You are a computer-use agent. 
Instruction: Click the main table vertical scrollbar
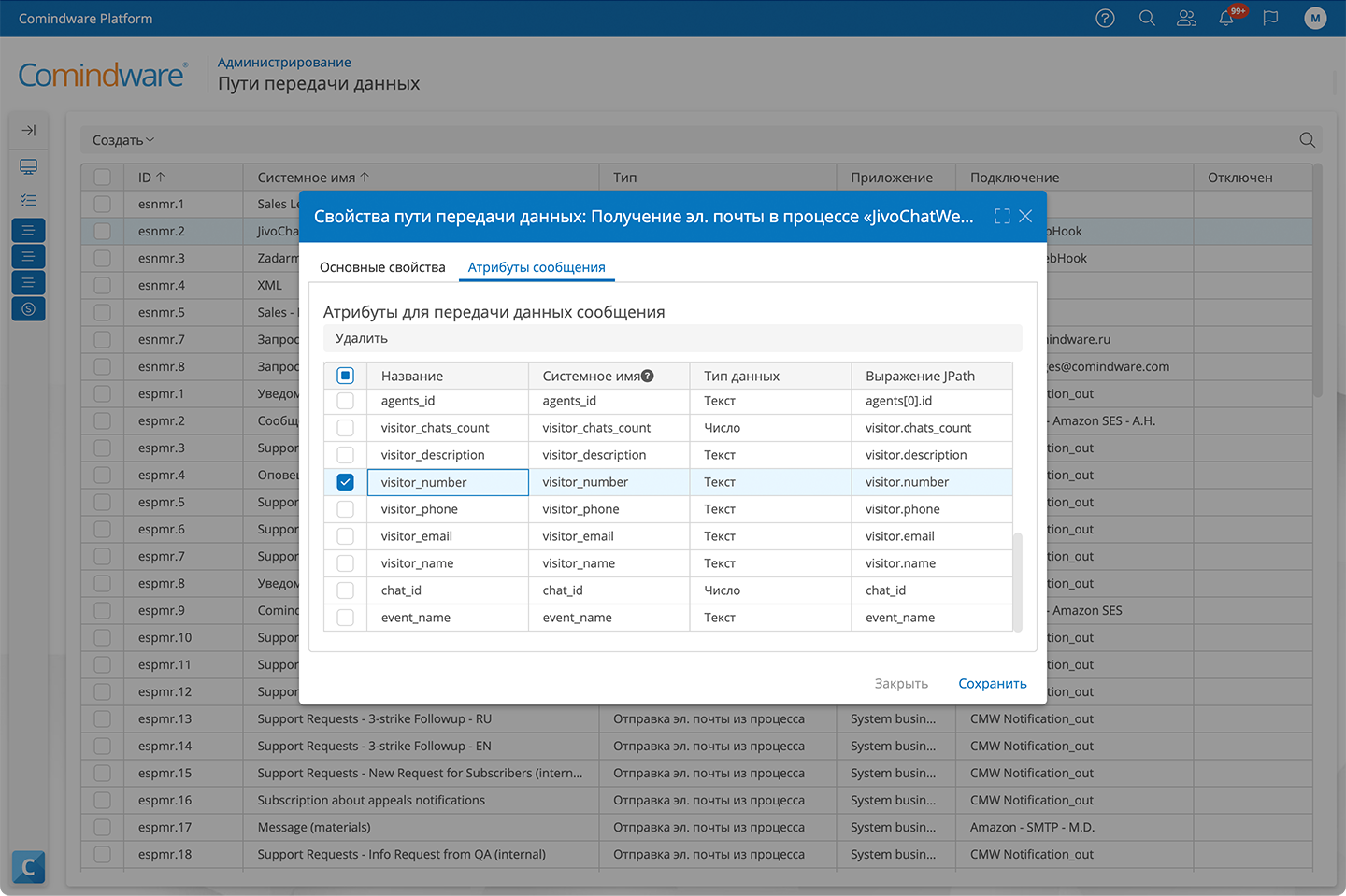(x=1317, y=280)
